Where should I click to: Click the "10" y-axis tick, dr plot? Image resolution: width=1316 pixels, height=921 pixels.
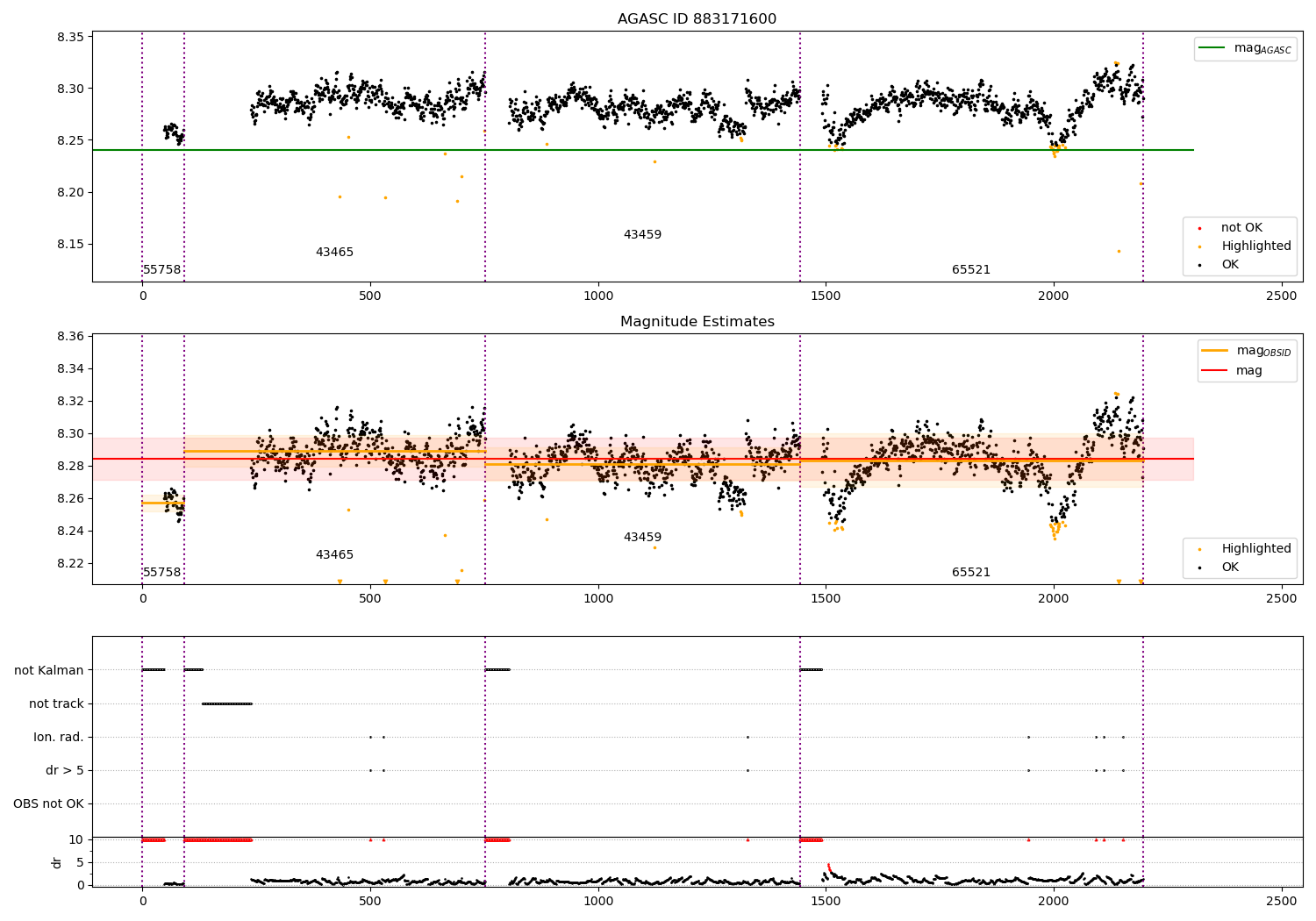(x=76, y=840)
